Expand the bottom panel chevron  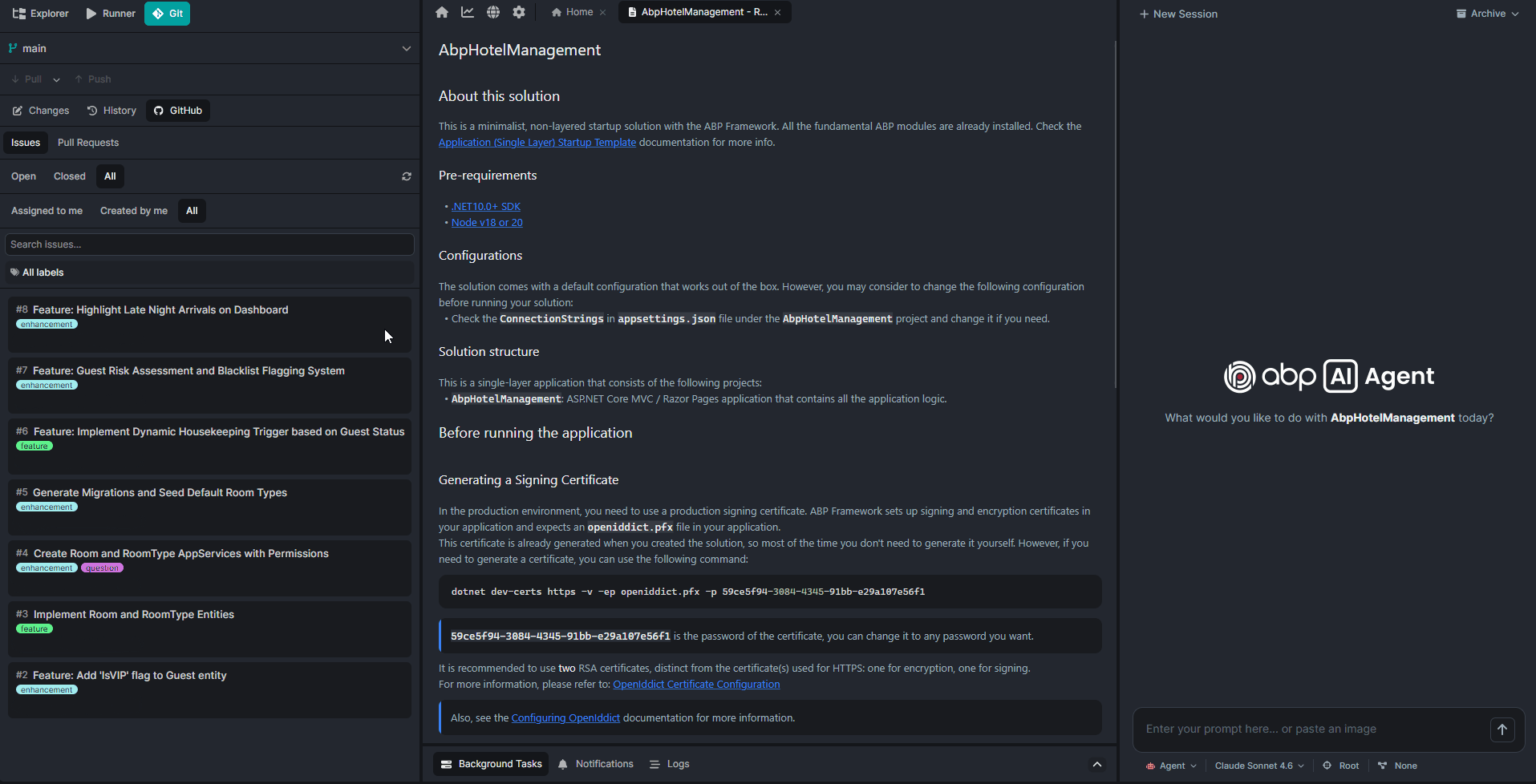tap(1097, 764)
